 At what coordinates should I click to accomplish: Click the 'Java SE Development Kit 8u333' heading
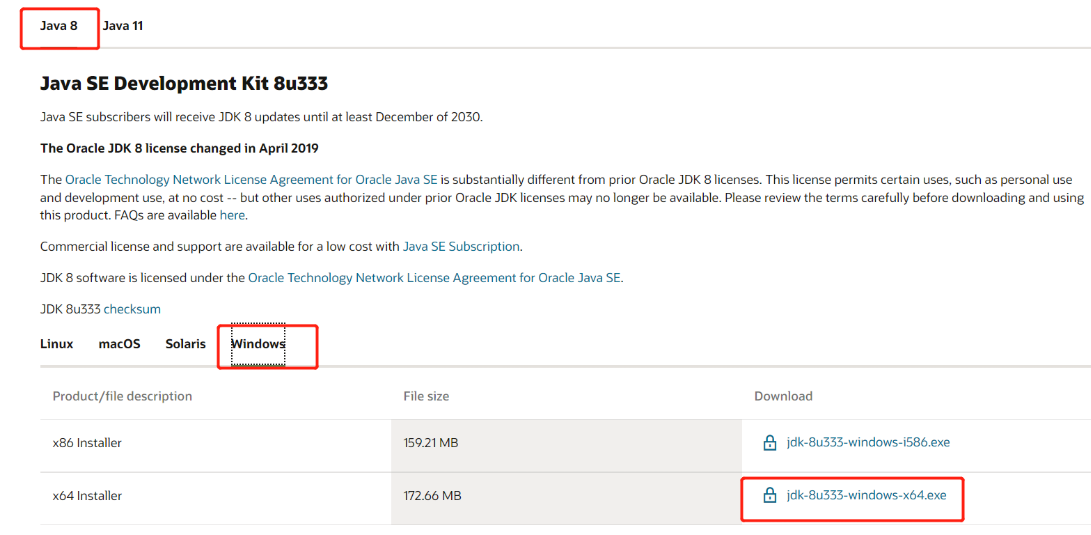(184, 84)
